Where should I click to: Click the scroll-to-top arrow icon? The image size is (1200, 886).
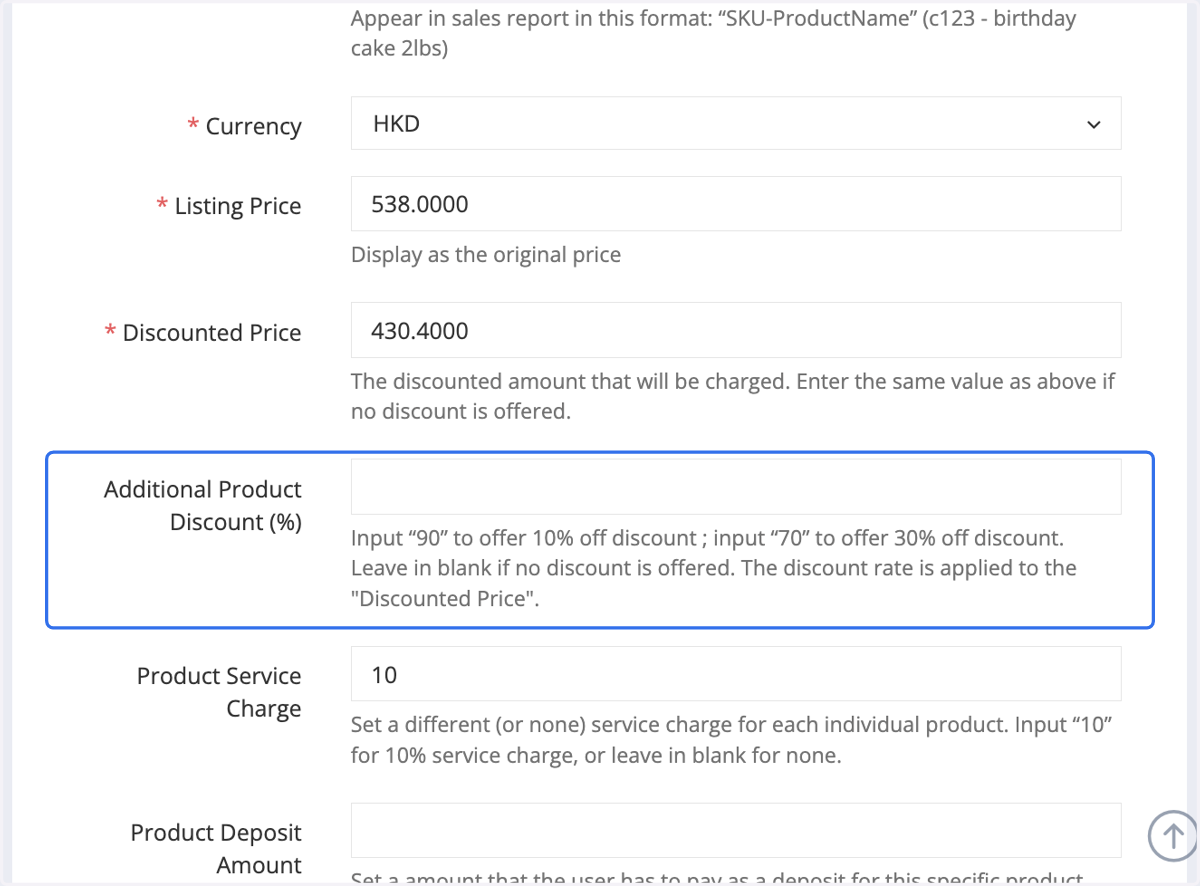point(1174,835)
